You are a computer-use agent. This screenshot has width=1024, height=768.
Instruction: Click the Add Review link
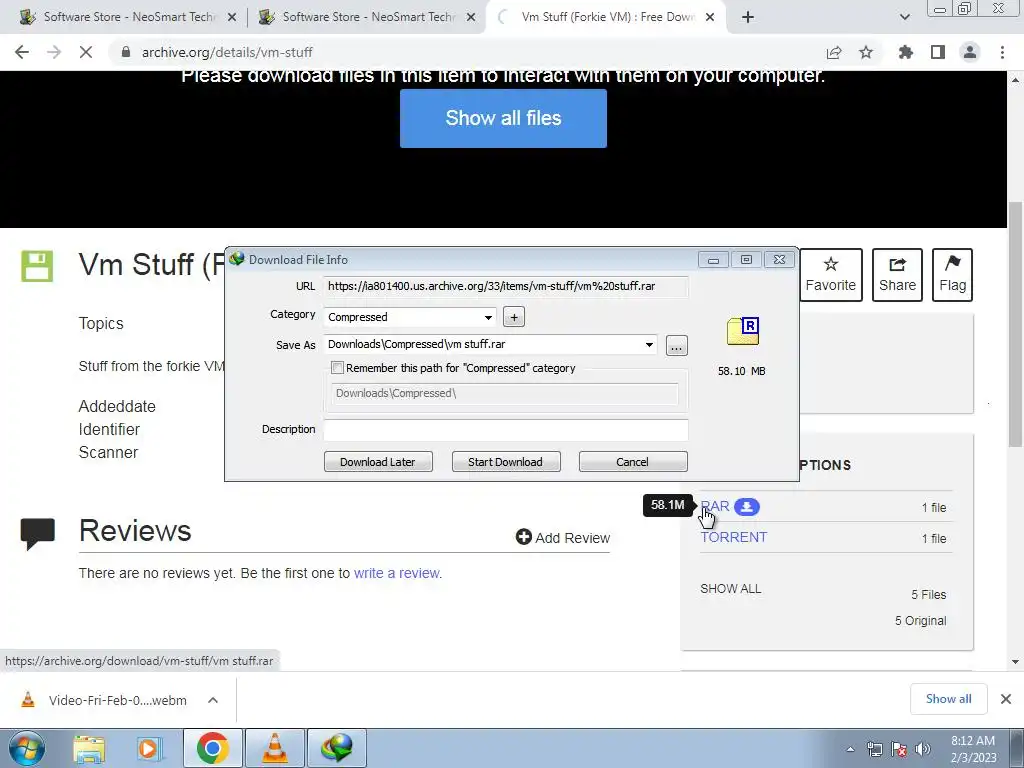(563, 537)
